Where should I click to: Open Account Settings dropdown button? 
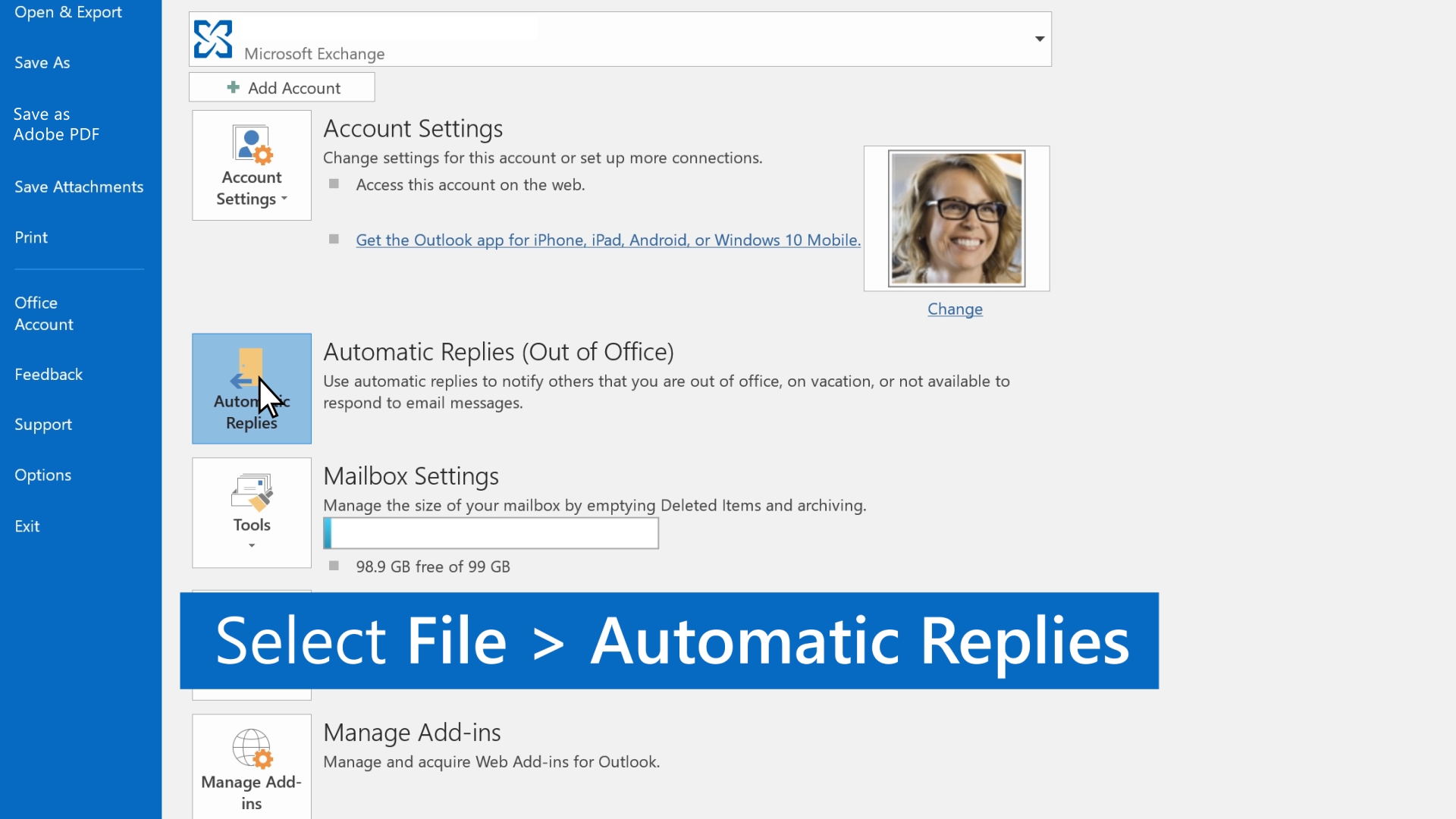[x=252, y=165]
